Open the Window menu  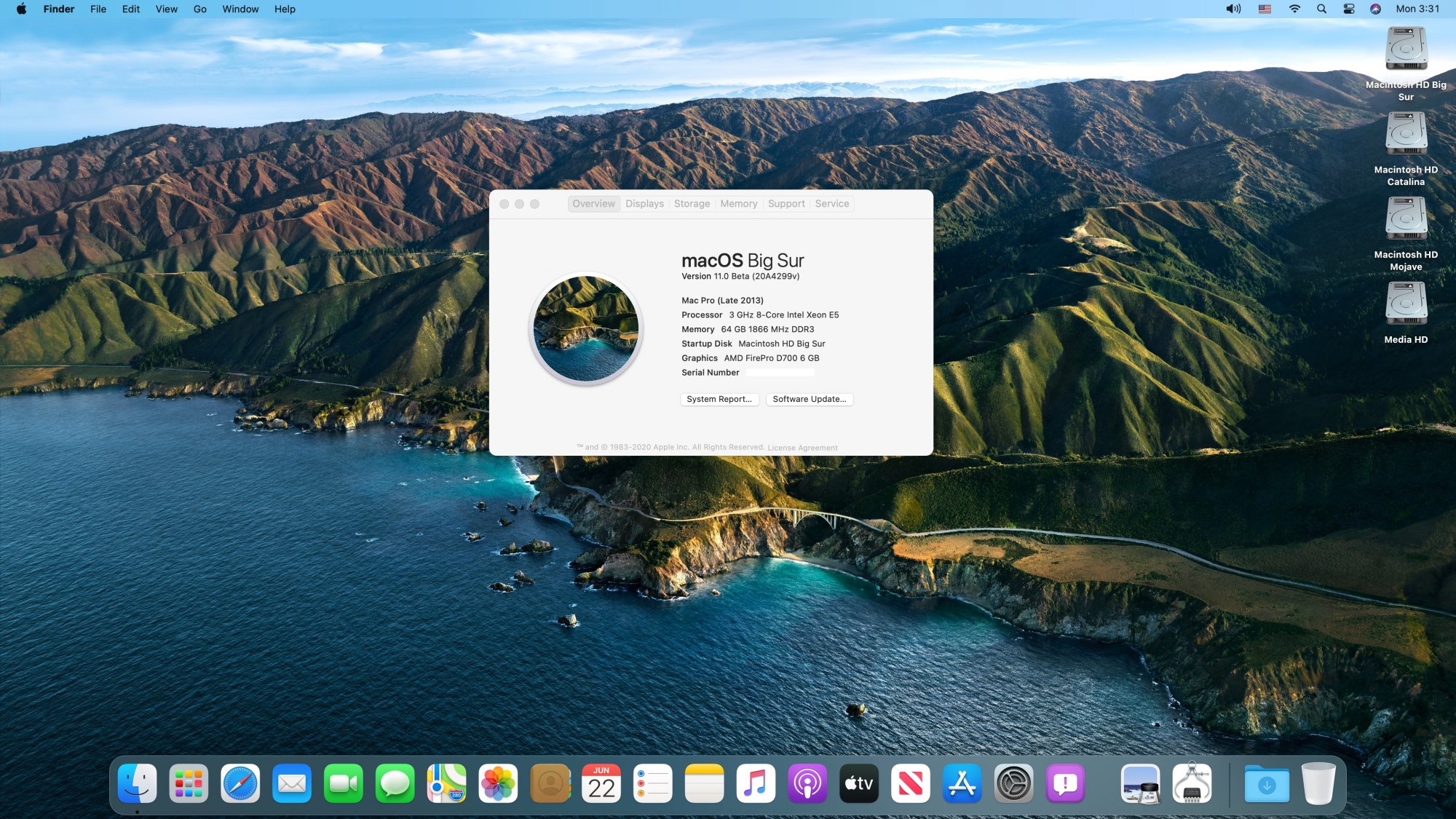pyautogui.click(x=240, y=9)
